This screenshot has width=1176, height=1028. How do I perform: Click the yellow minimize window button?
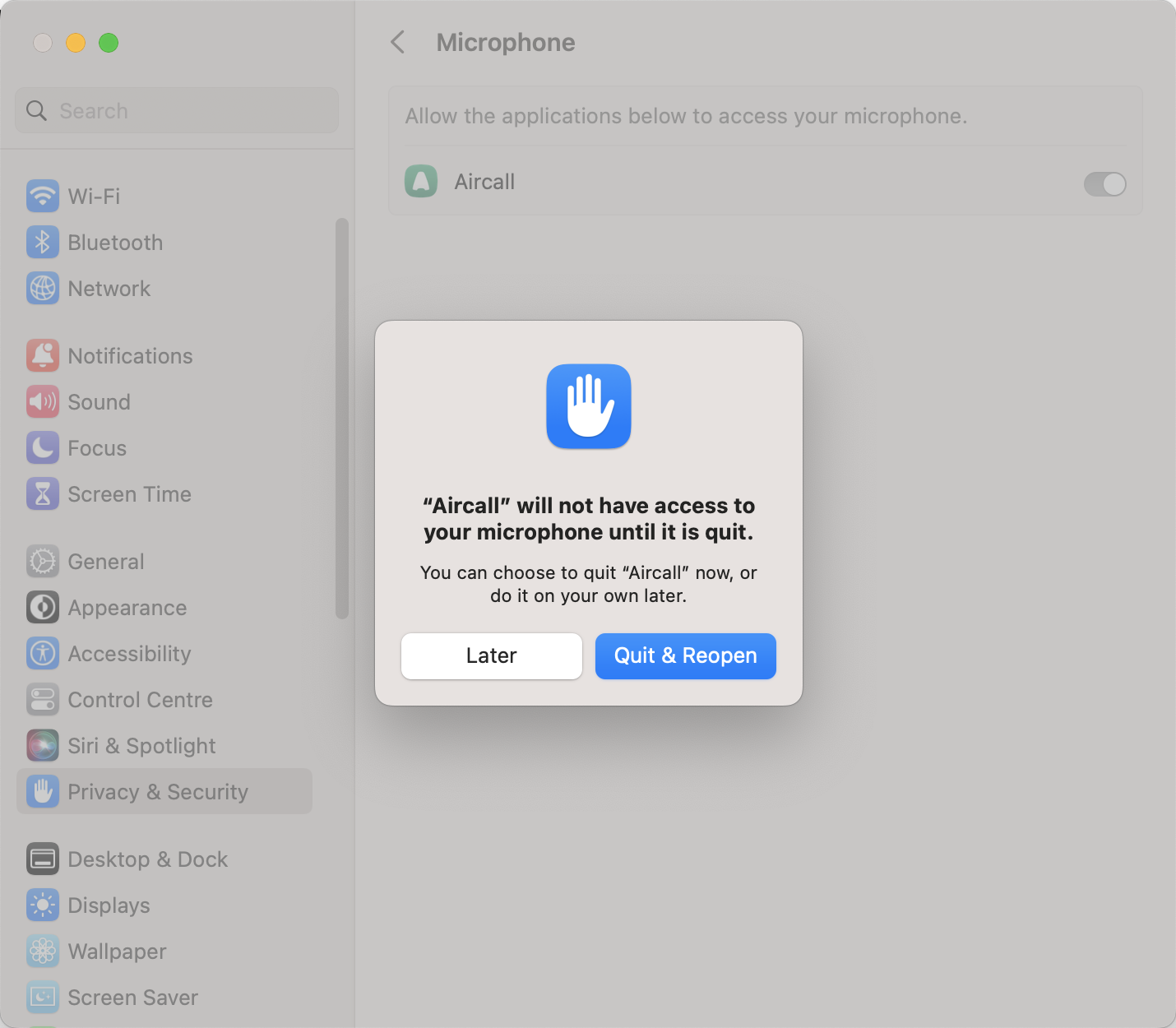76,43
